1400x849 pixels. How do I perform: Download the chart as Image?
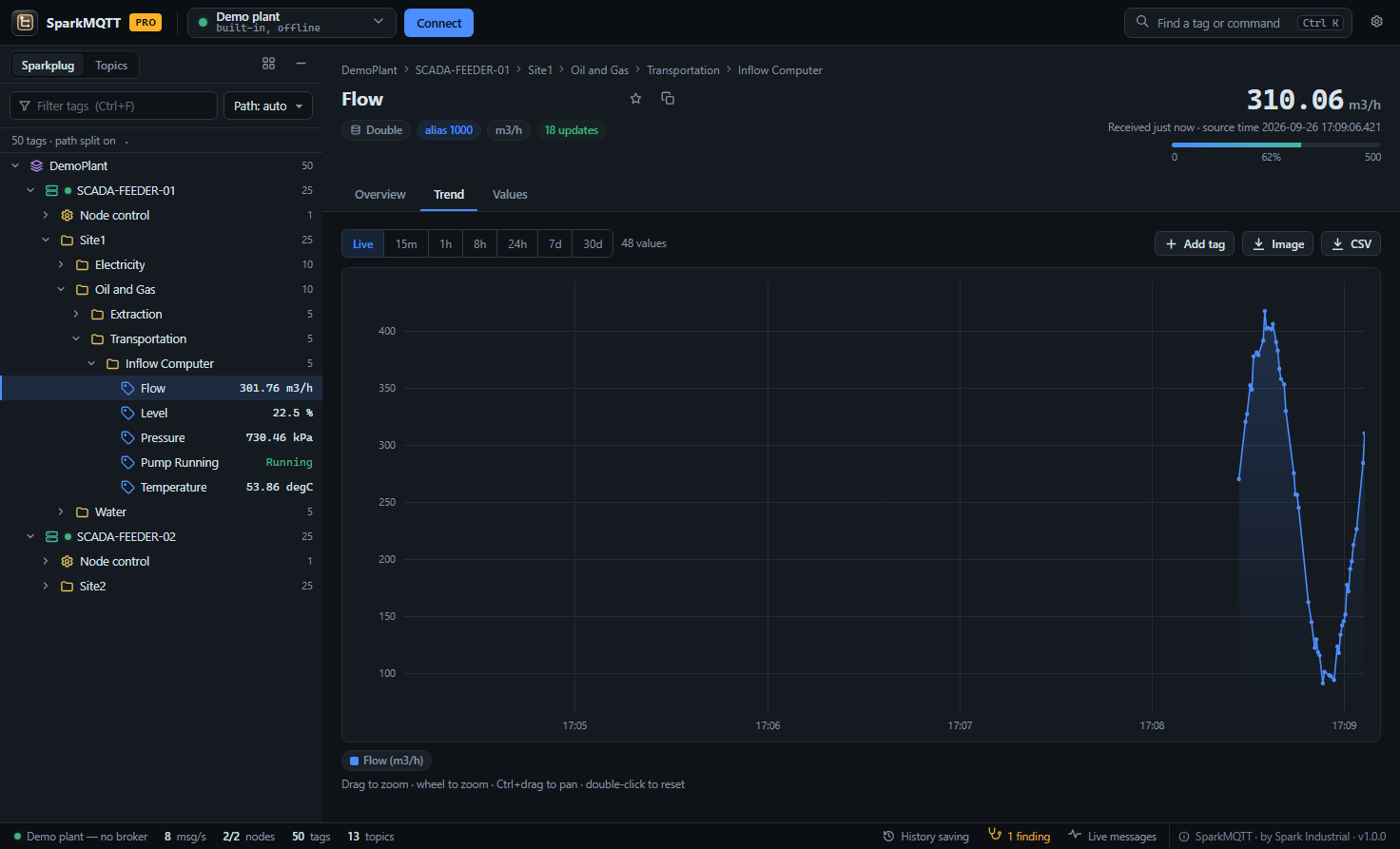(1278, 244)
